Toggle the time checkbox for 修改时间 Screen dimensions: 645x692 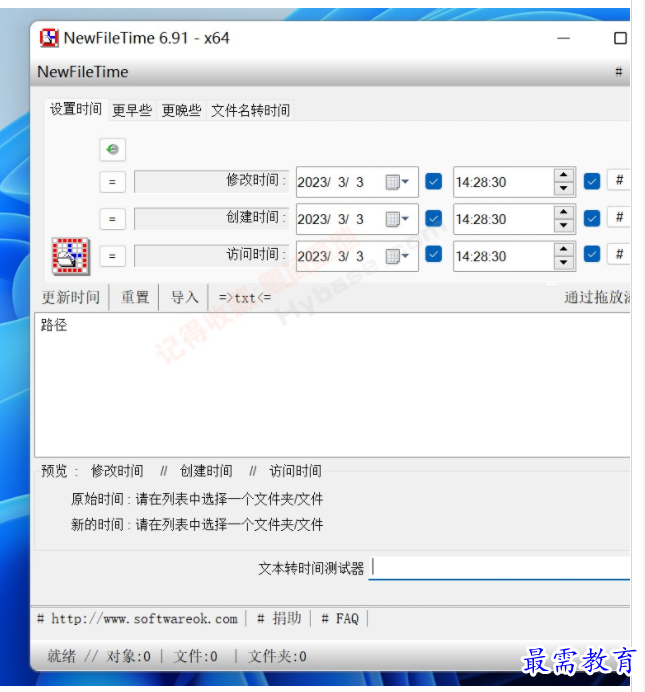point(592,181)
